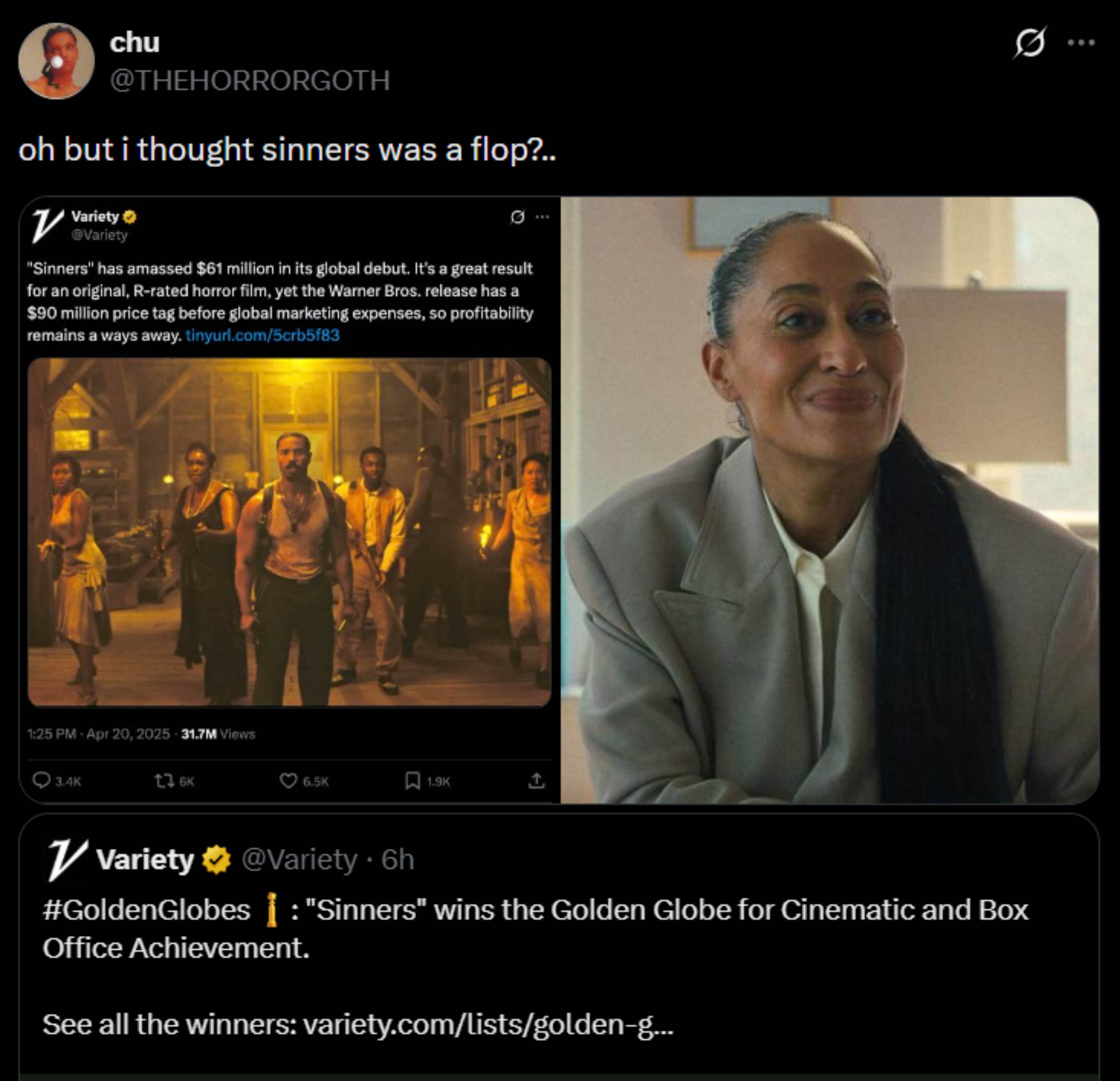Open the photo of woman in gray blazer
The height and width of the screenshot is (1081, 1120).
[830, 500]
